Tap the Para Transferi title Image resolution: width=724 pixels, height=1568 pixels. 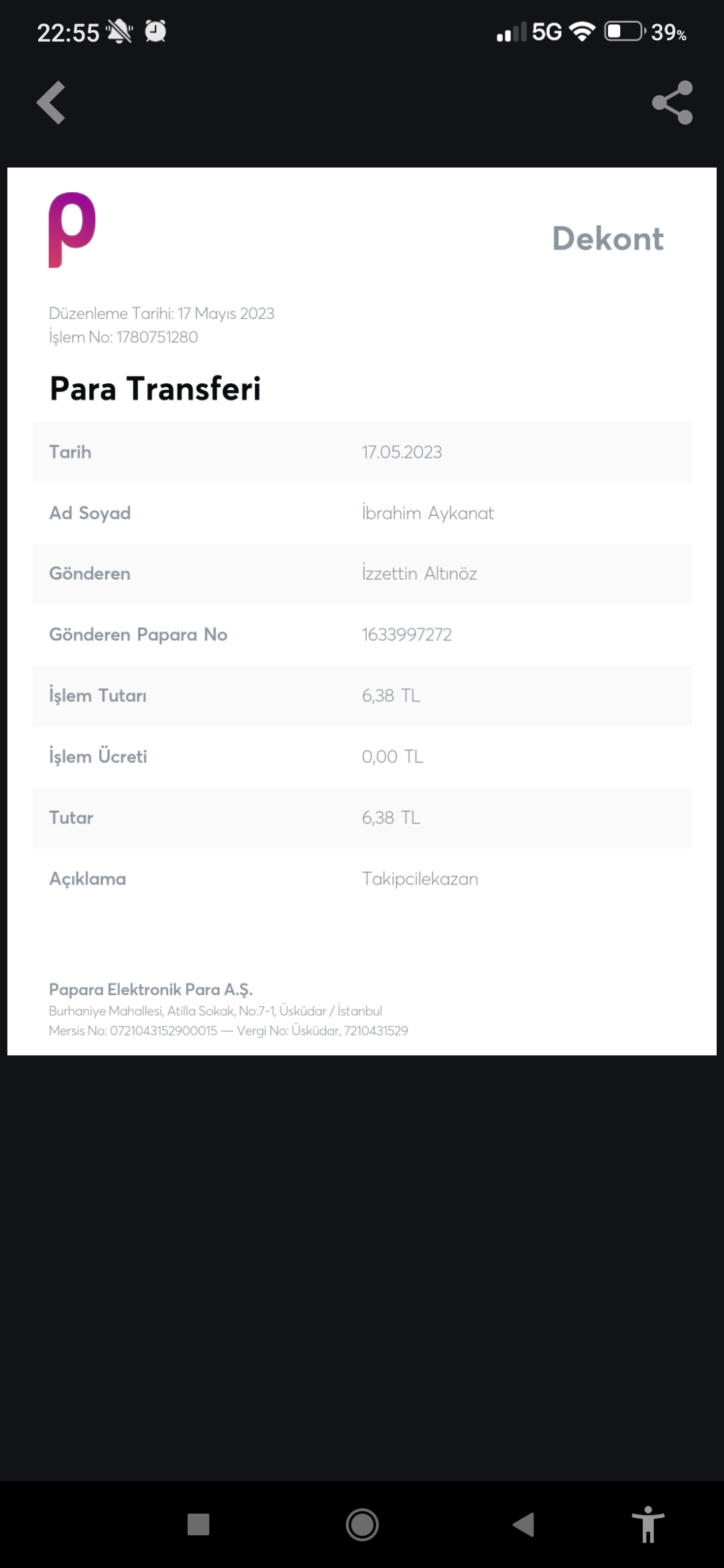point(156,389)
